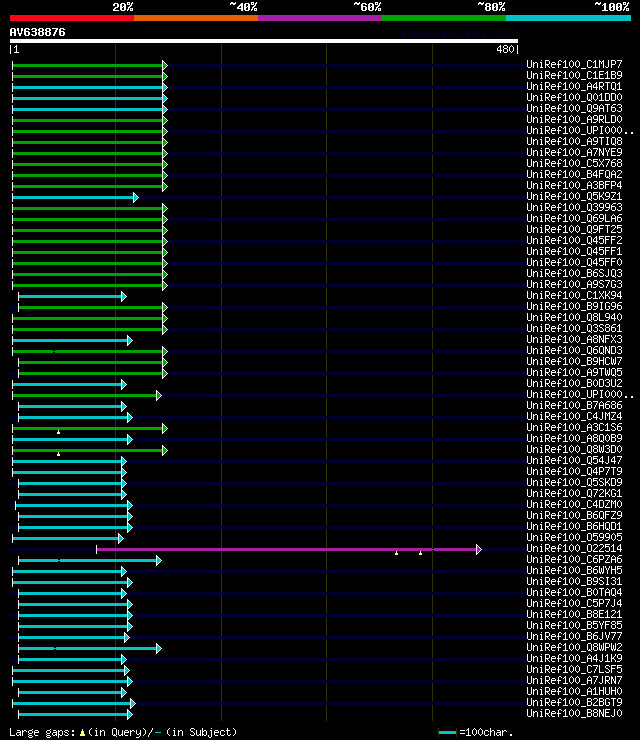Click the UniRef100_Q8WPW2 label

coord(574,648)
